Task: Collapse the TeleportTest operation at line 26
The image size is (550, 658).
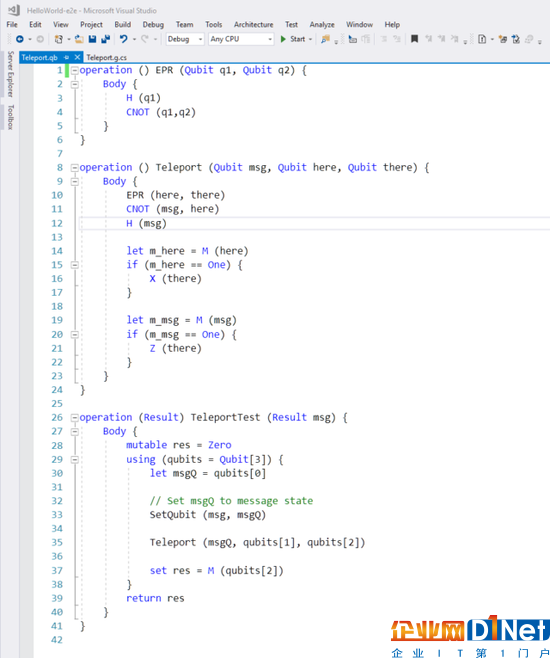Action: 75,418
